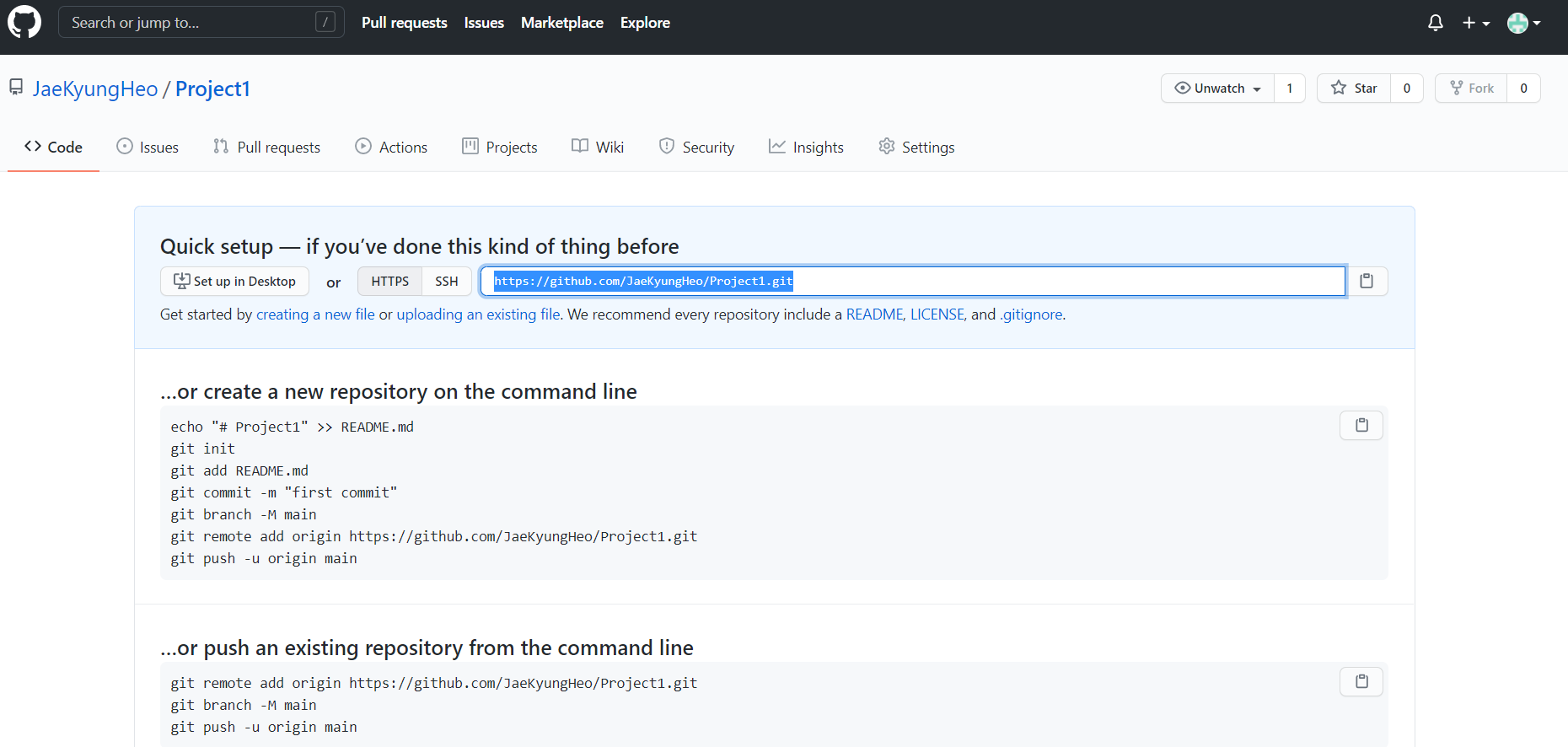The height and width of the screenshot is (747, 1568).
Task: Open the Project1 repository link
Action: click(x=212, y=89)
